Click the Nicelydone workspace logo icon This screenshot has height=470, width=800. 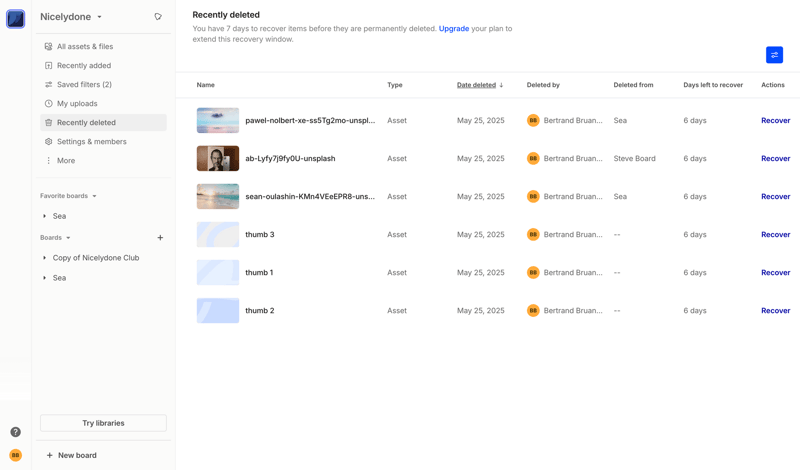click(x=15, y=19)
